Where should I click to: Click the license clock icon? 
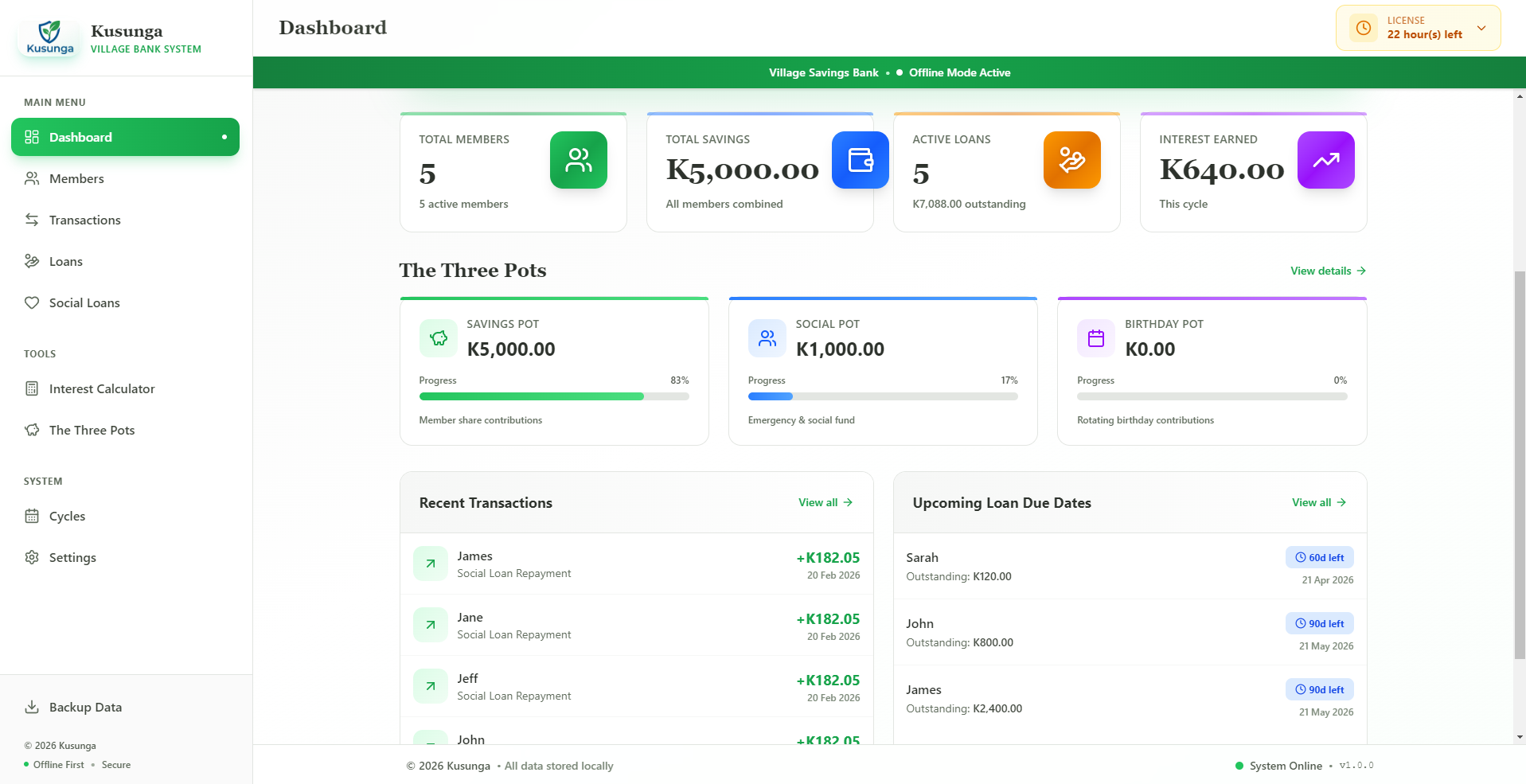(1364, 28)
